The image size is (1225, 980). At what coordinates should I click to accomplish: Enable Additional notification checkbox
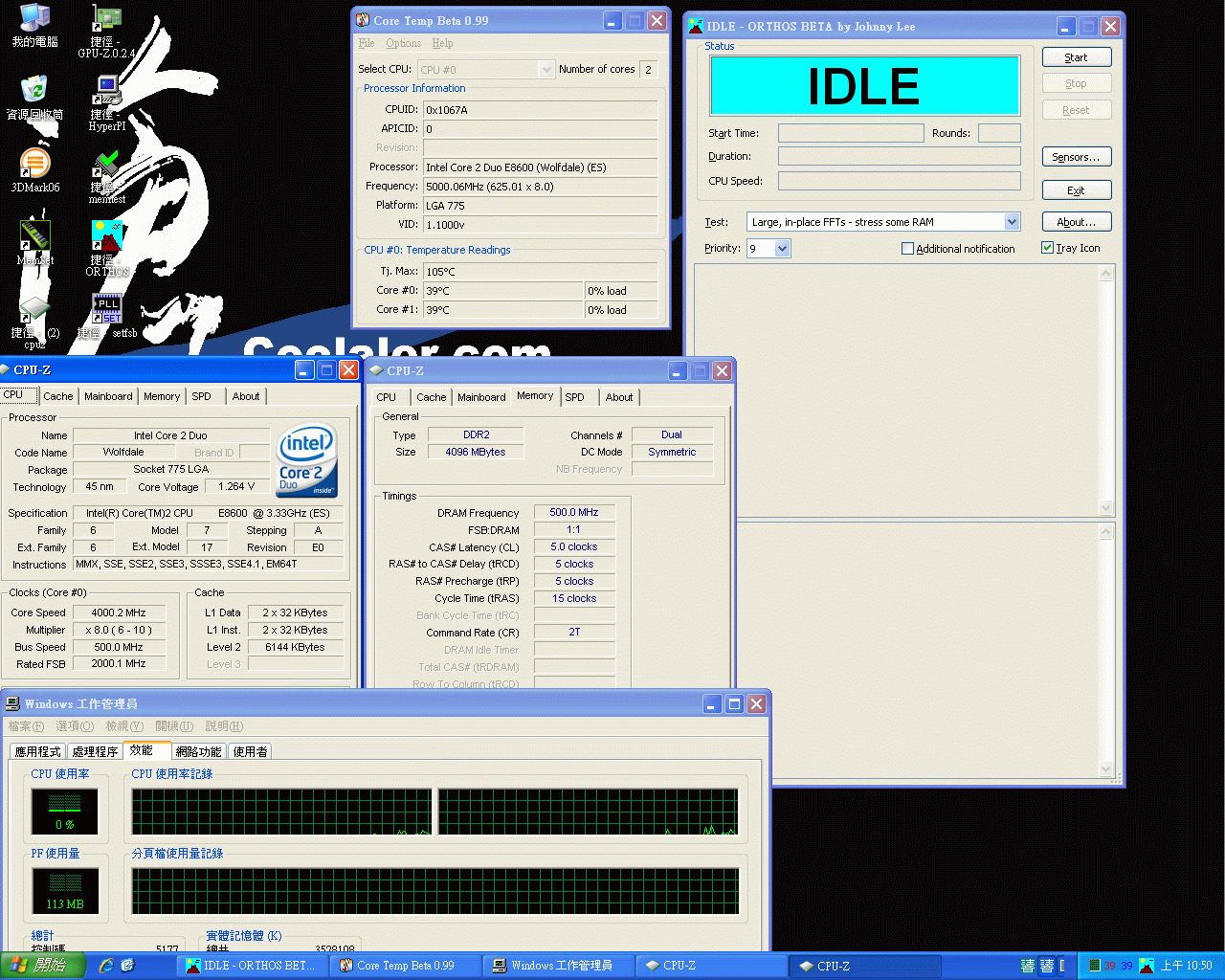point(907,249)
